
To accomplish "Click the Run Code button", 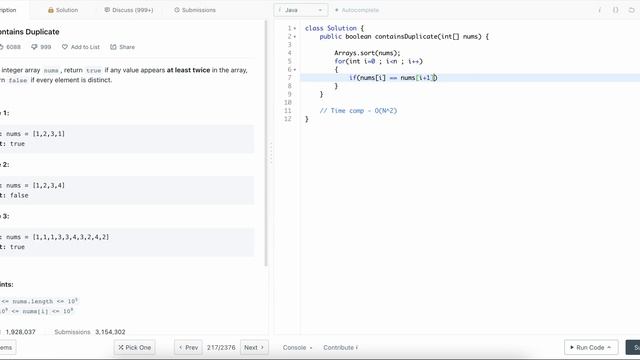I will pyautogui.click(x=591, y=347).
